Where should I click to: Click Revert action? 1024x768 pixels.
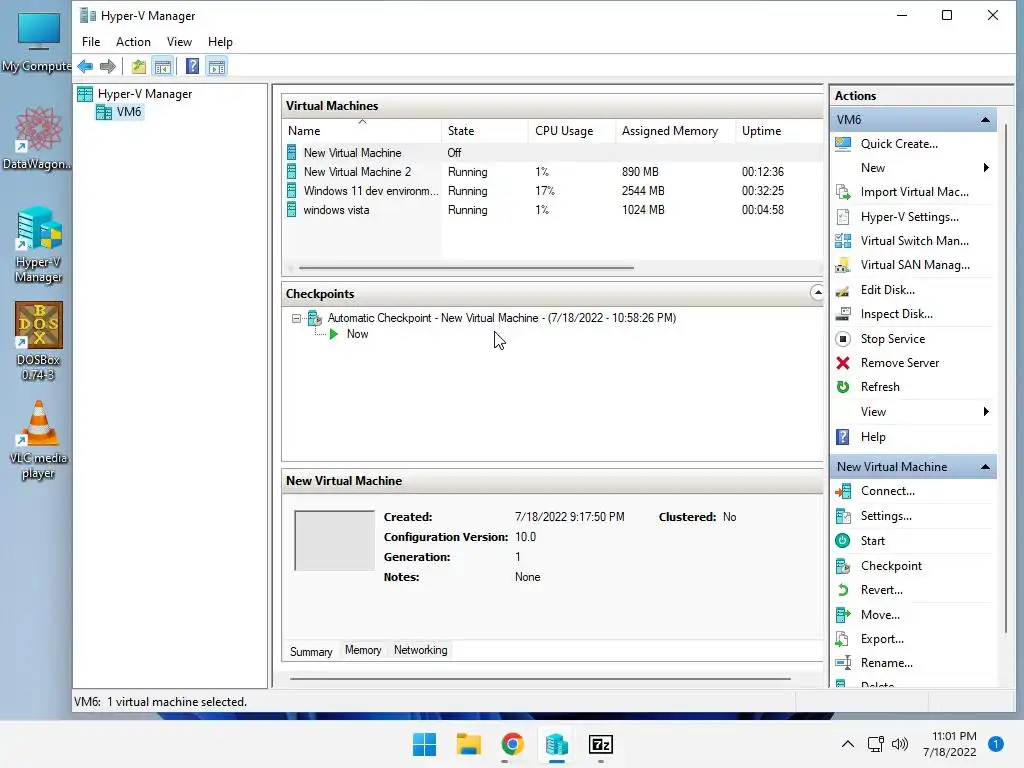[x=881, y=590]
